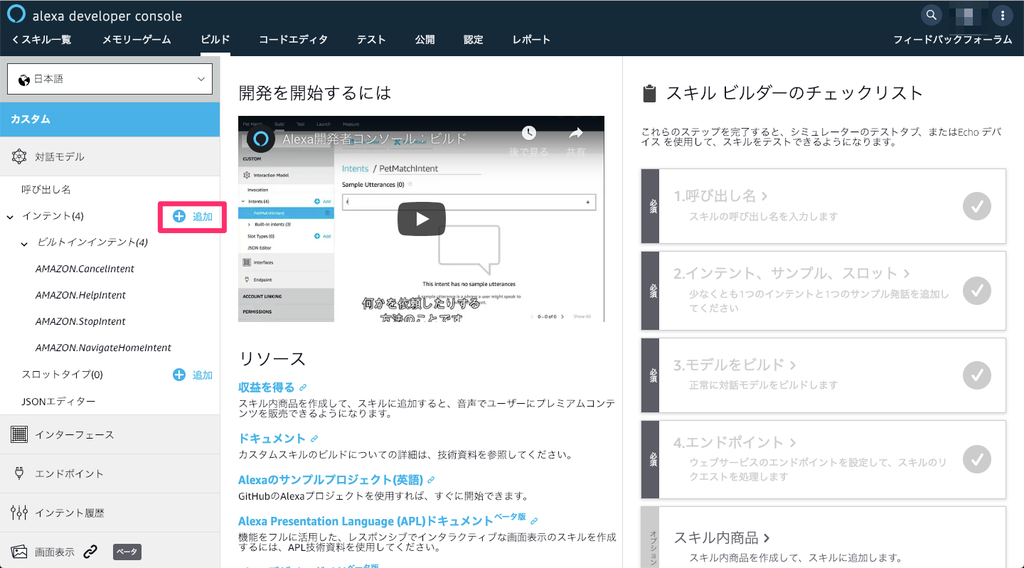Click the plus icon beside スロットタイプ
The image size is (1024, 568).
(x=179, y=374)
